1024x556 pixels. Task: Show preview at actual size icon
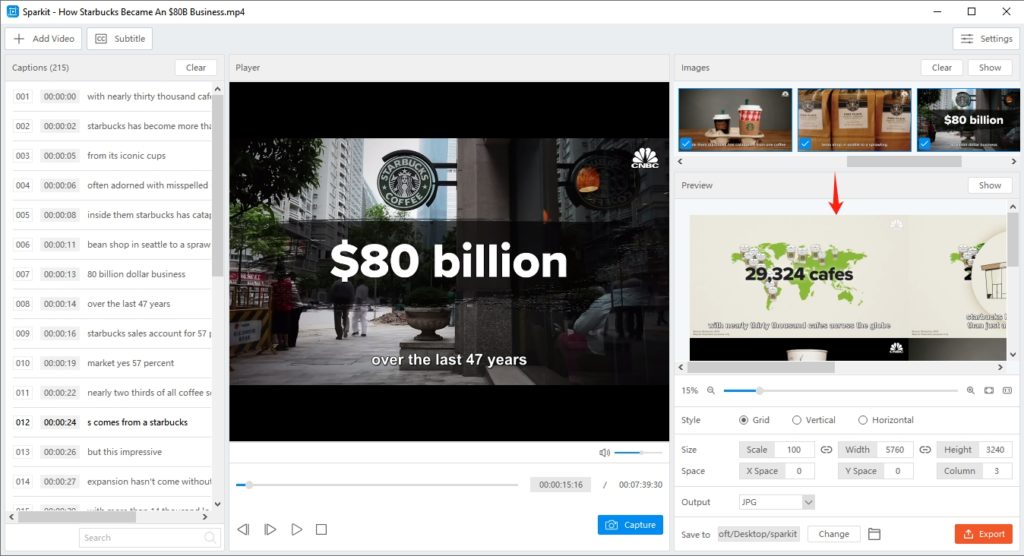[x=1007, y=390]
